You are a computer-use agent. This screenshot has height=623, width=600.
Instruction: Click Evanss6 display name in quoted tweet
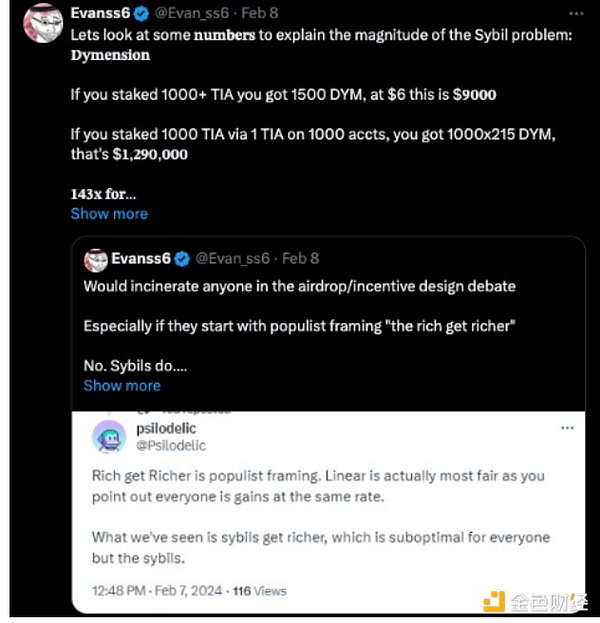pos(140,259)
